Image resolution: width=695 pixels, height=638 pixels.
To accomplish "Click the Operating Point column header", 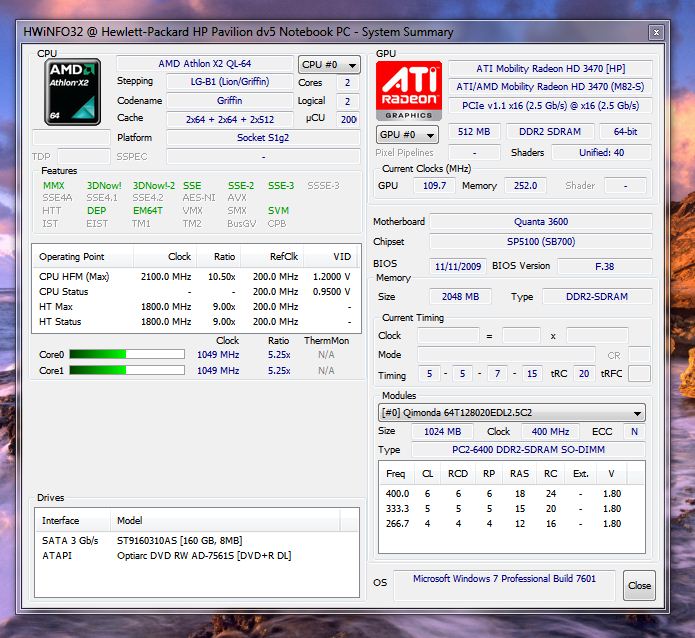I will click(x=83, y=257).
